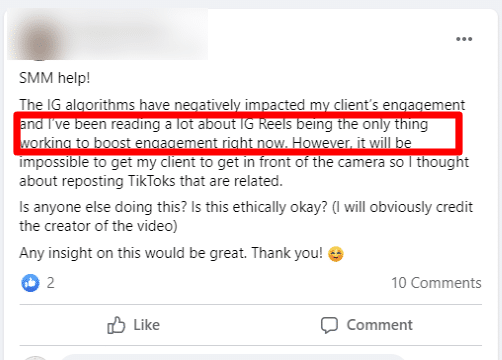Click the commenter avatar at bottom edge
The image size is (502, 360).
pyautogui.click(x=36, y=358)
